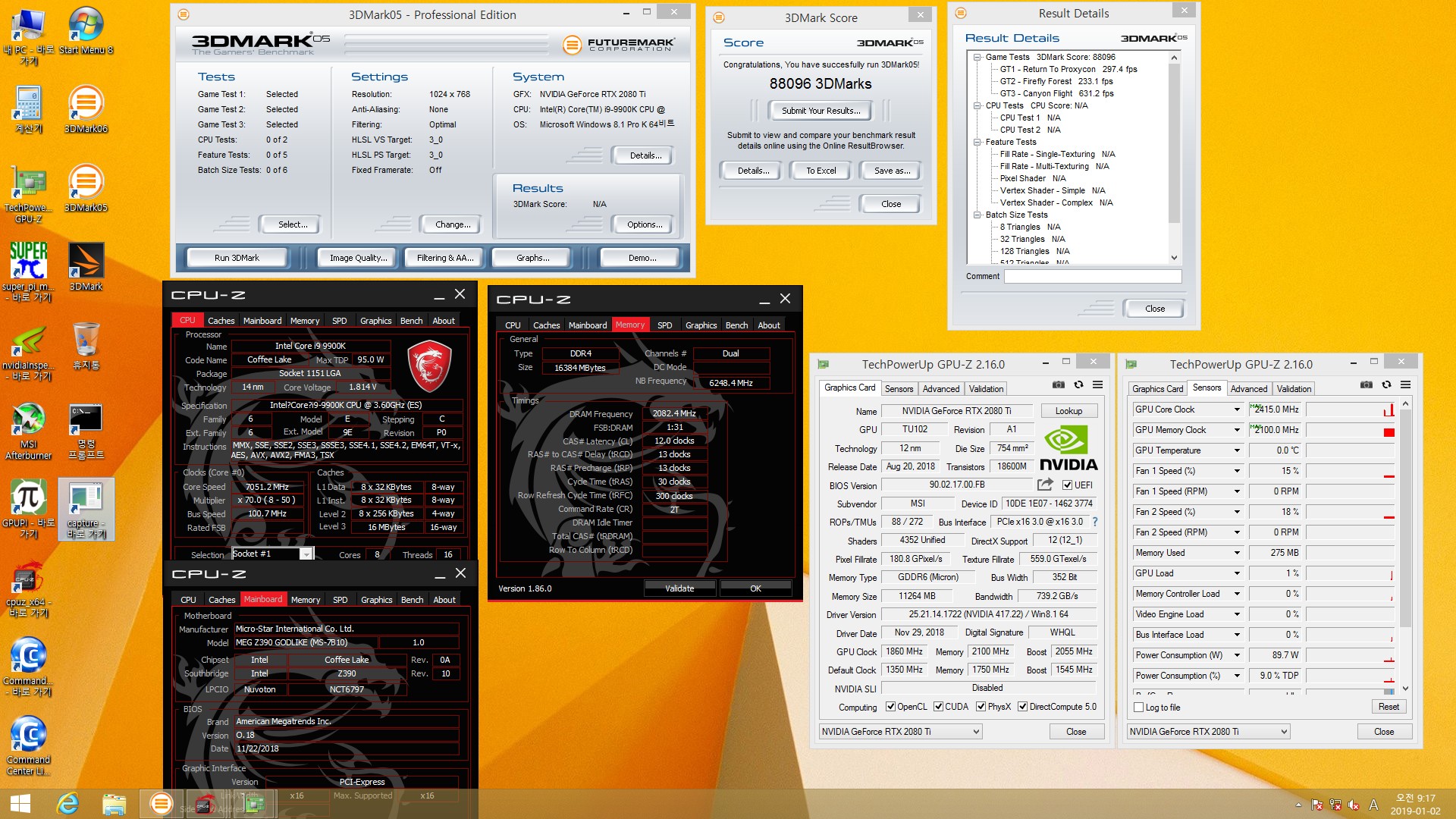The image size is (1456, 819).
Task: Click the Windows Start button
Action: coord(20,804)
